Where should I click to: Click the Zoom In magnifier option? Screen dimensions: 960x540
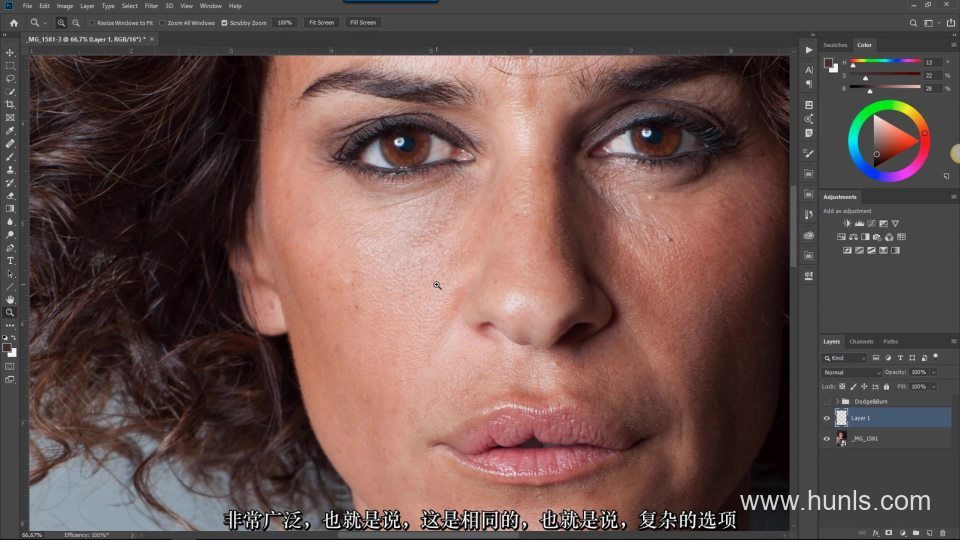point(61,23)
